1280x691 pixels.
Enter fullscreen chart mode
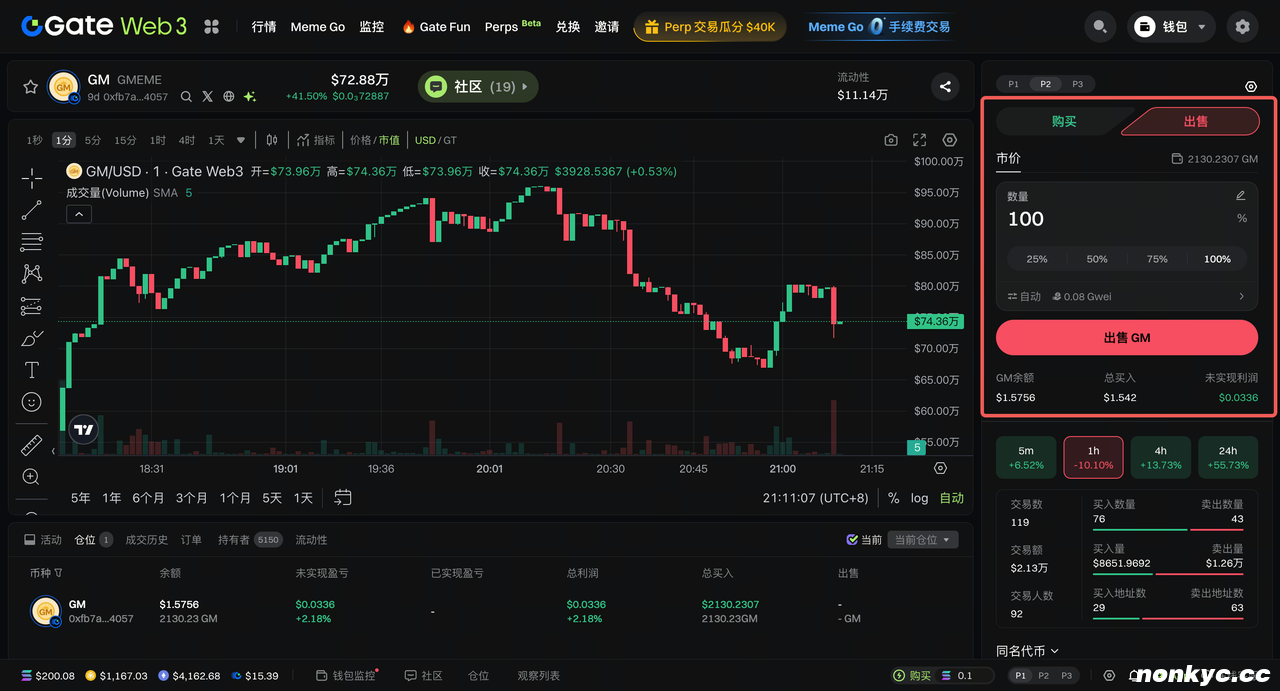coord(920,140)
